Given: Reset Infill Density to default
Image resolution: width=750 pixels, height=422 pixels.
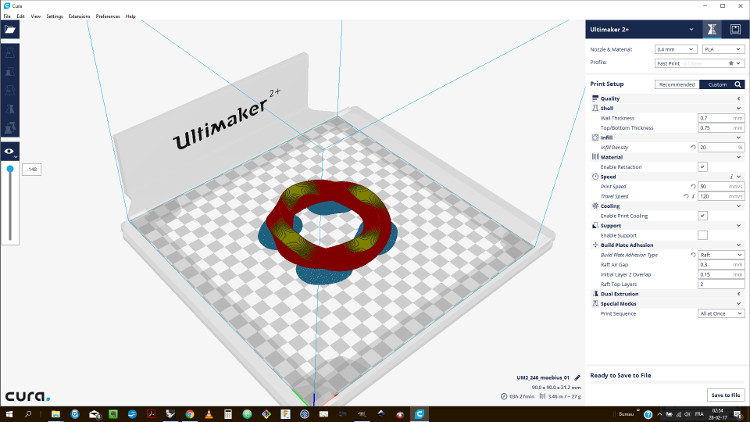Looking at the screenshot, I should point(693,147).
